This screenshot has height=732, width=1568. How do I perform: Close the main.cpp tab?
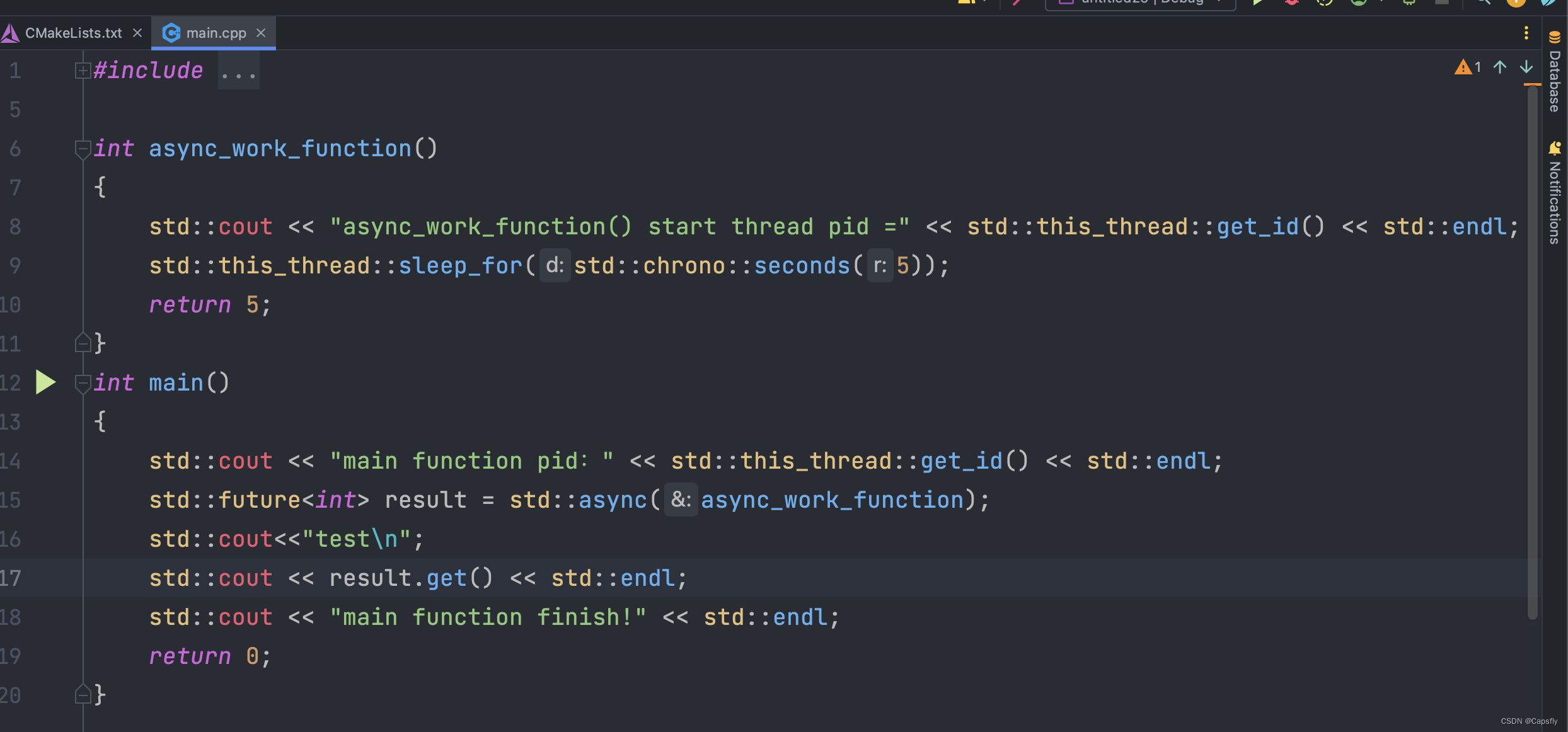[260, 33]
